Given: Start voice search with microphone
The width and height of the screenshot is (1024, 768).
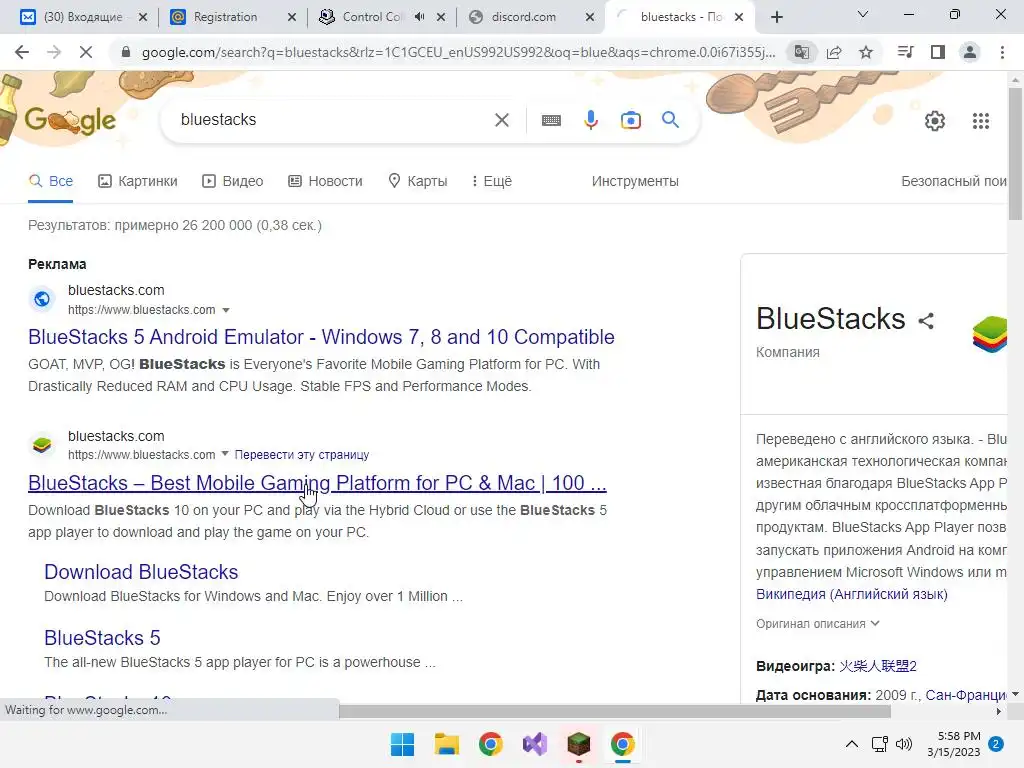Looking at the screenshot, I should [591, 120].
